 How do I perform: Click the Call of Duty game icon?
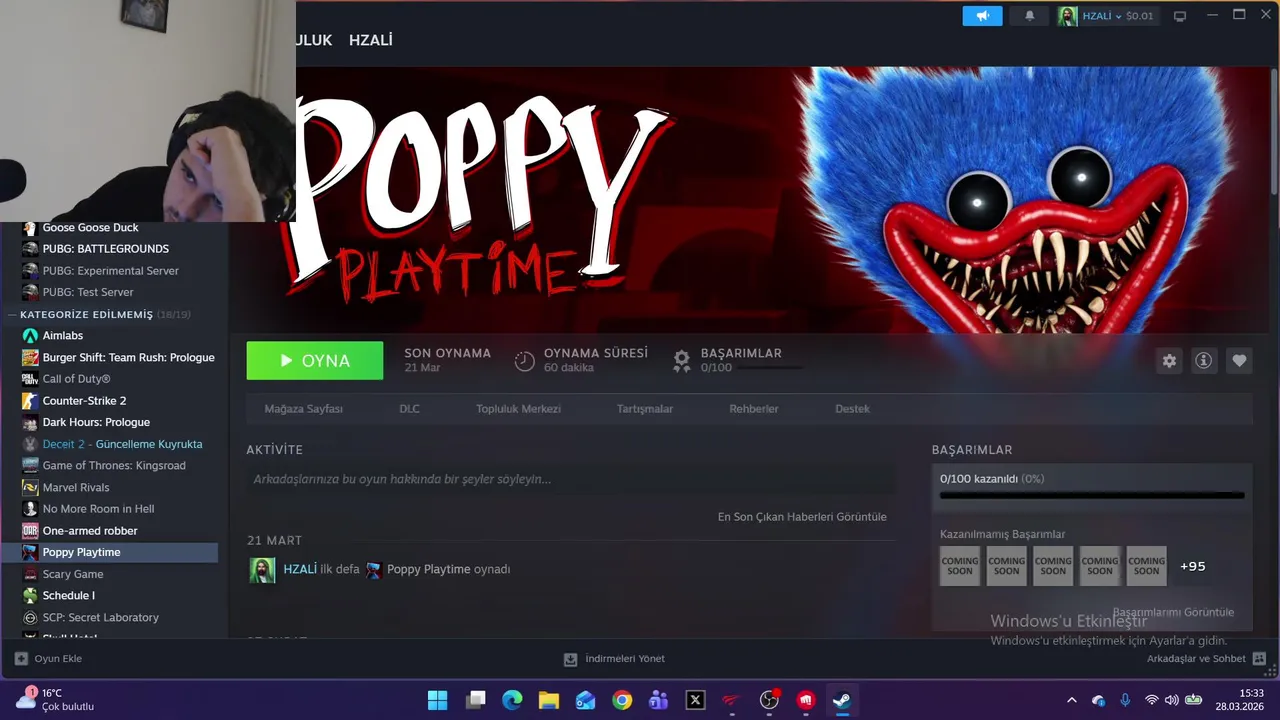[30, 379]
